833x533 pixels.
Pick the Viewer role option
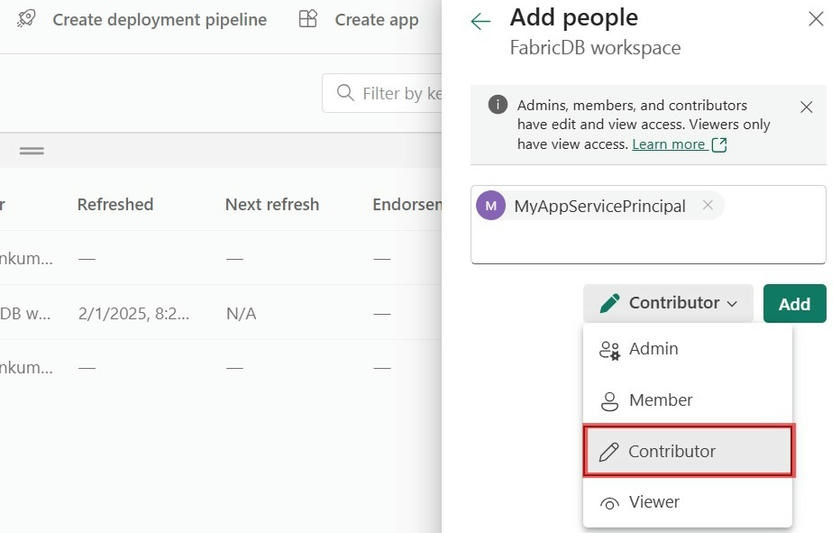(x=654, y=502)
